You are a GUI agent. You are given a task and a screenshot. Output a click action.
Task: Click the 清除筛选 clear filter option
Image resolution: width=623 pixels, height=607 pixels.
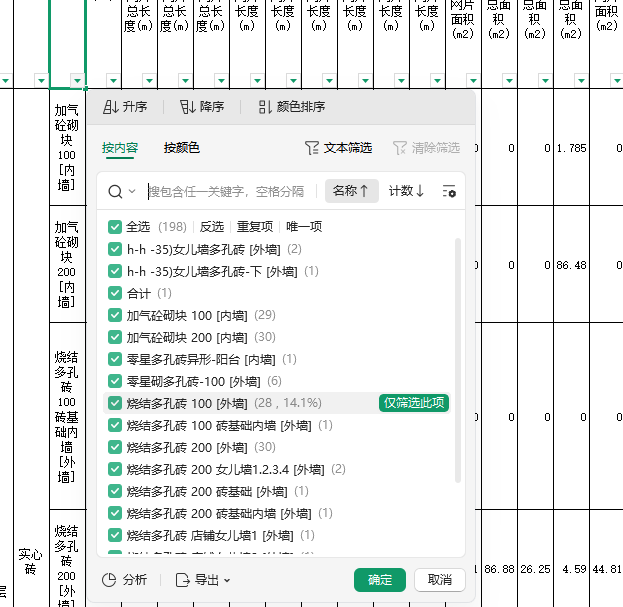426,148
